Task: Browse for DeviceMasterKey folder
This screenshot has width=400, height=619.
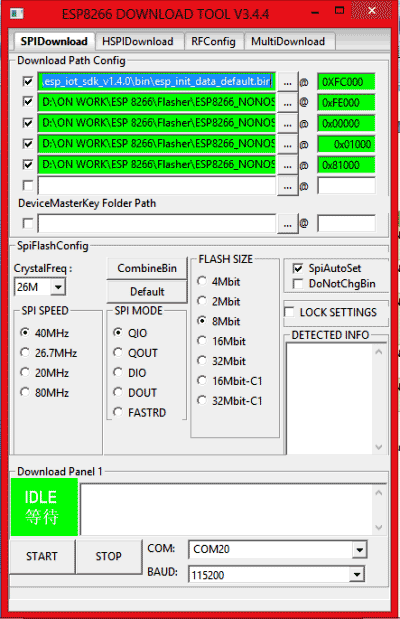Action: pos(287,224)
